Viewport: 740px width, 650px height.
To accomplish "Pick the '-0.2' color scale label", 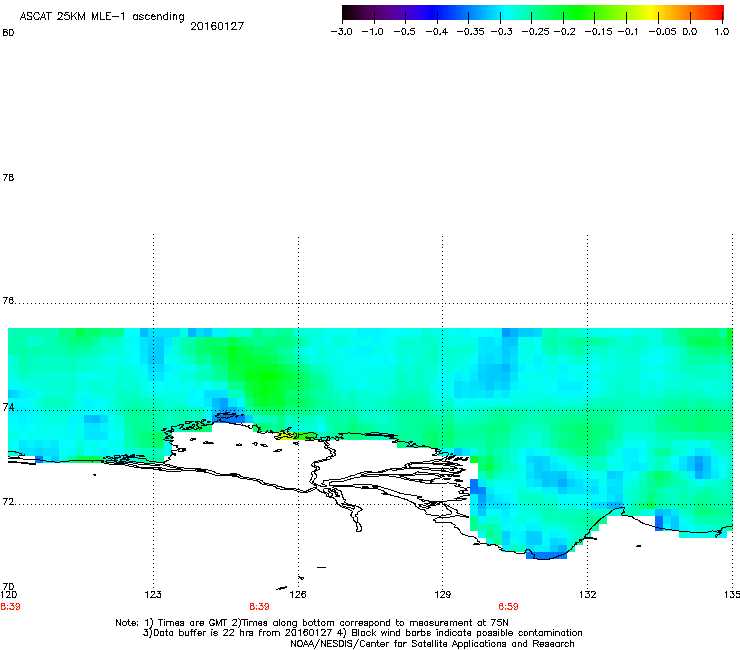I will click(x=564, y=32).
